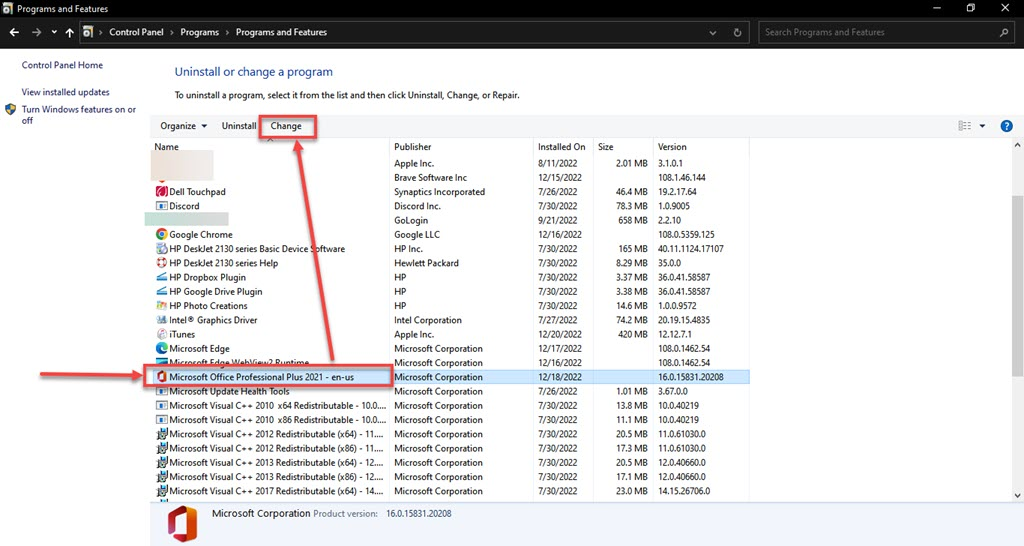Click the Programs and Features title bar icon

(x=8, y=8)
